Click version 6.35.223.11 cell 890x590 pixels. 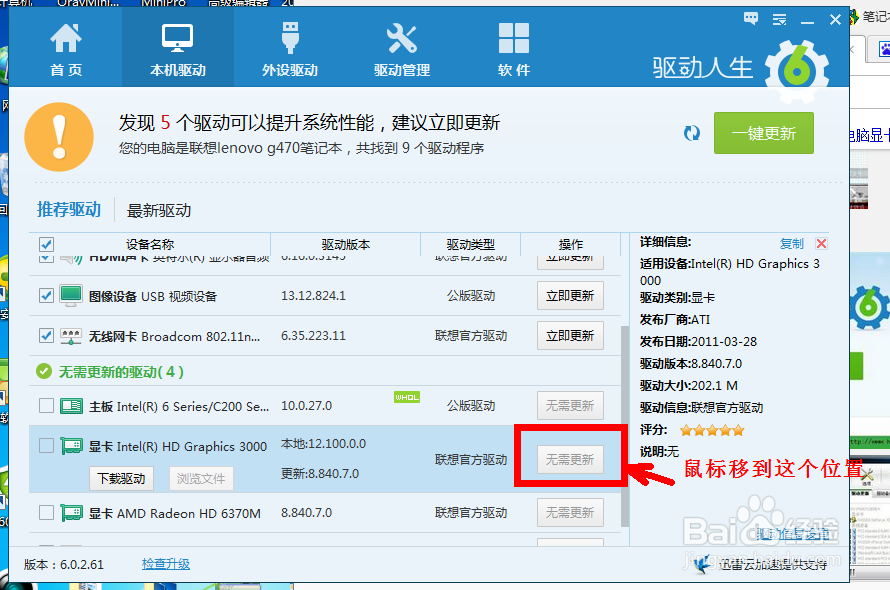point(313,336)
